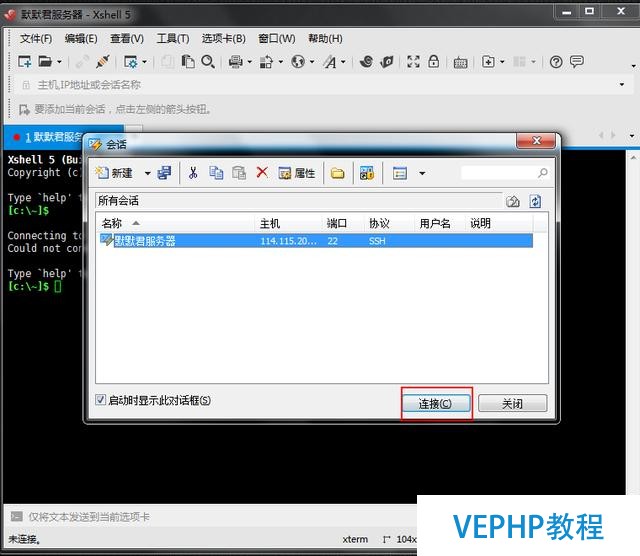Click the file transfer icon in toolbar
Screen dimensions: 640x556
click(x=266, y=62)
